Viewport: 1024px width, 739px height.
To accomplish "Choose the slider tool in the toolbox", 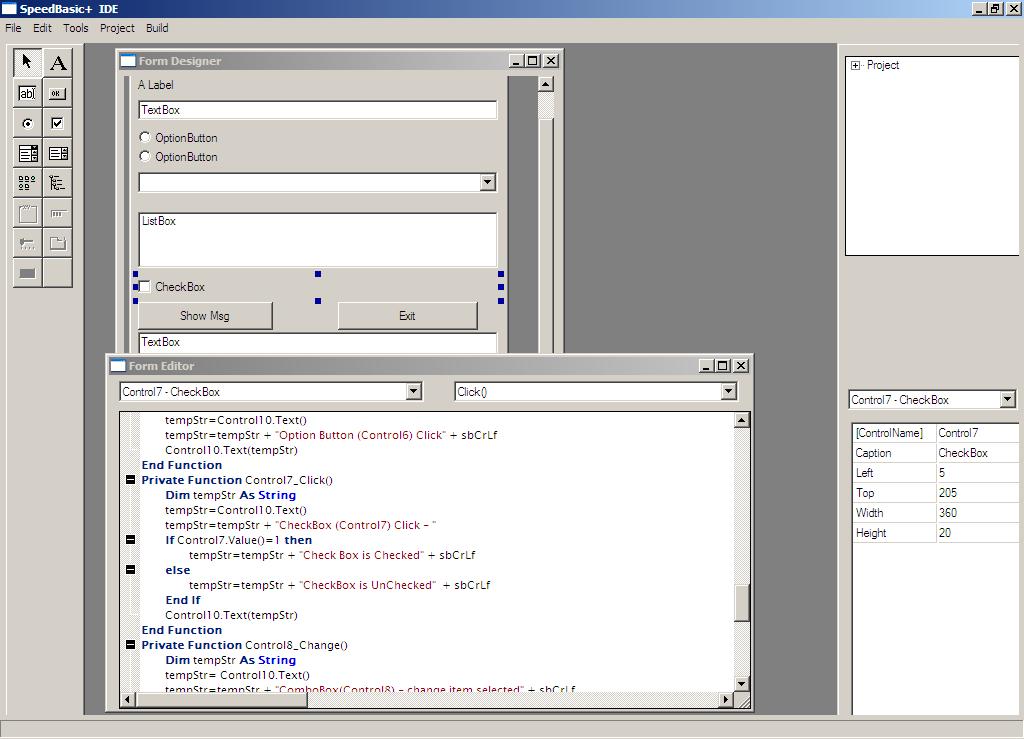I will click(x=27, y=244).
